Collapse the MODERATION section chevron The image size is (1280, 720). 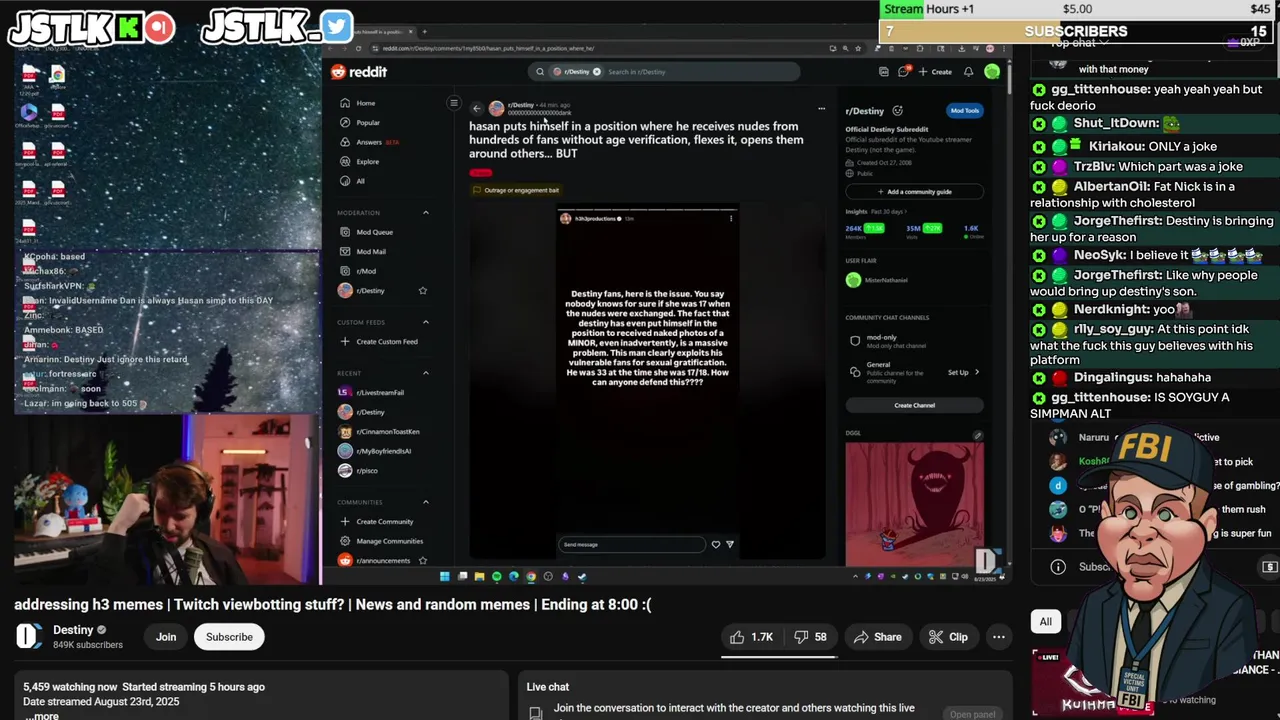[425, 213]
